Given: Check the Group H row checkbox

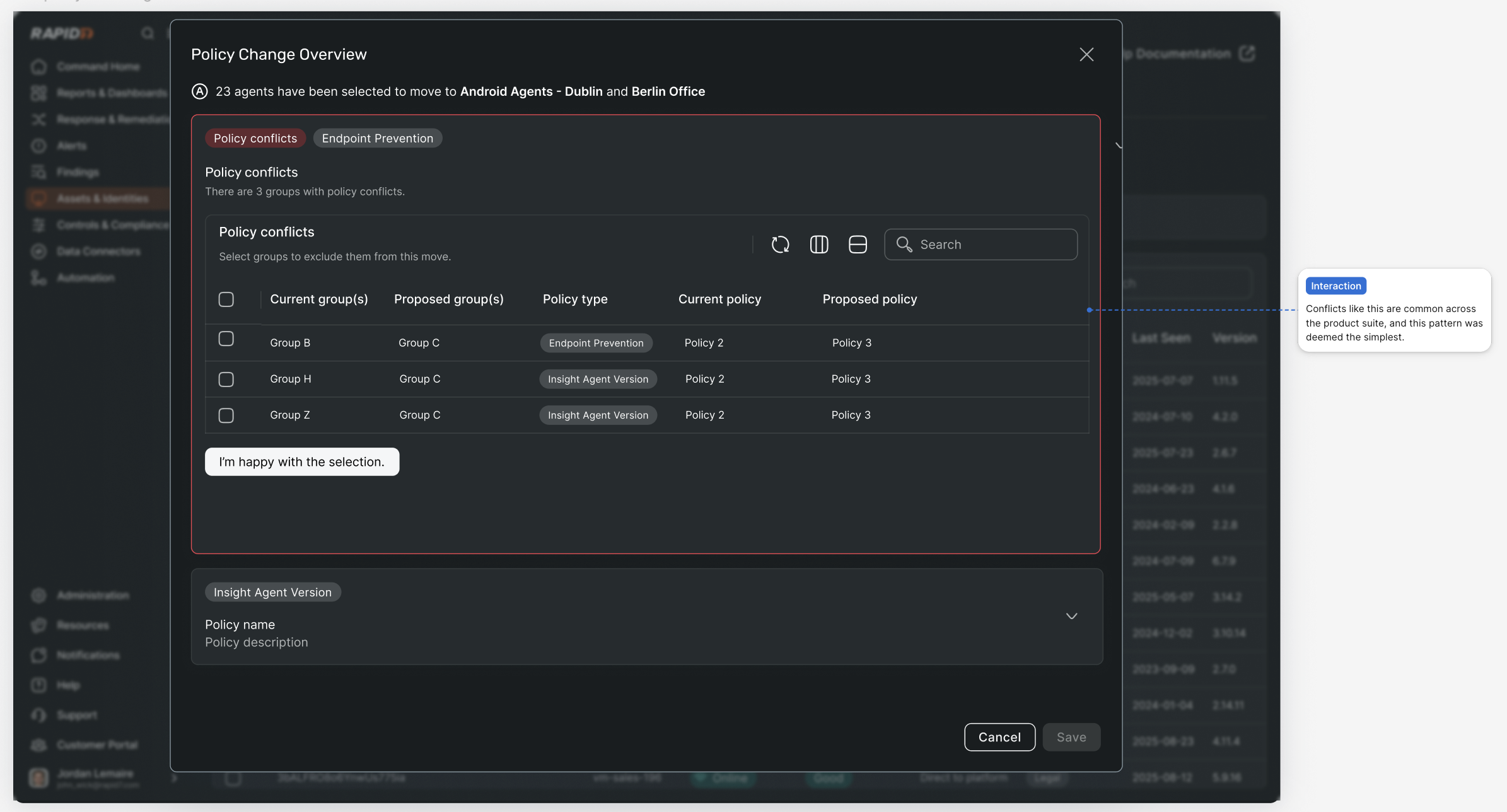Looking at the screenshot, I should pos(226,380).
